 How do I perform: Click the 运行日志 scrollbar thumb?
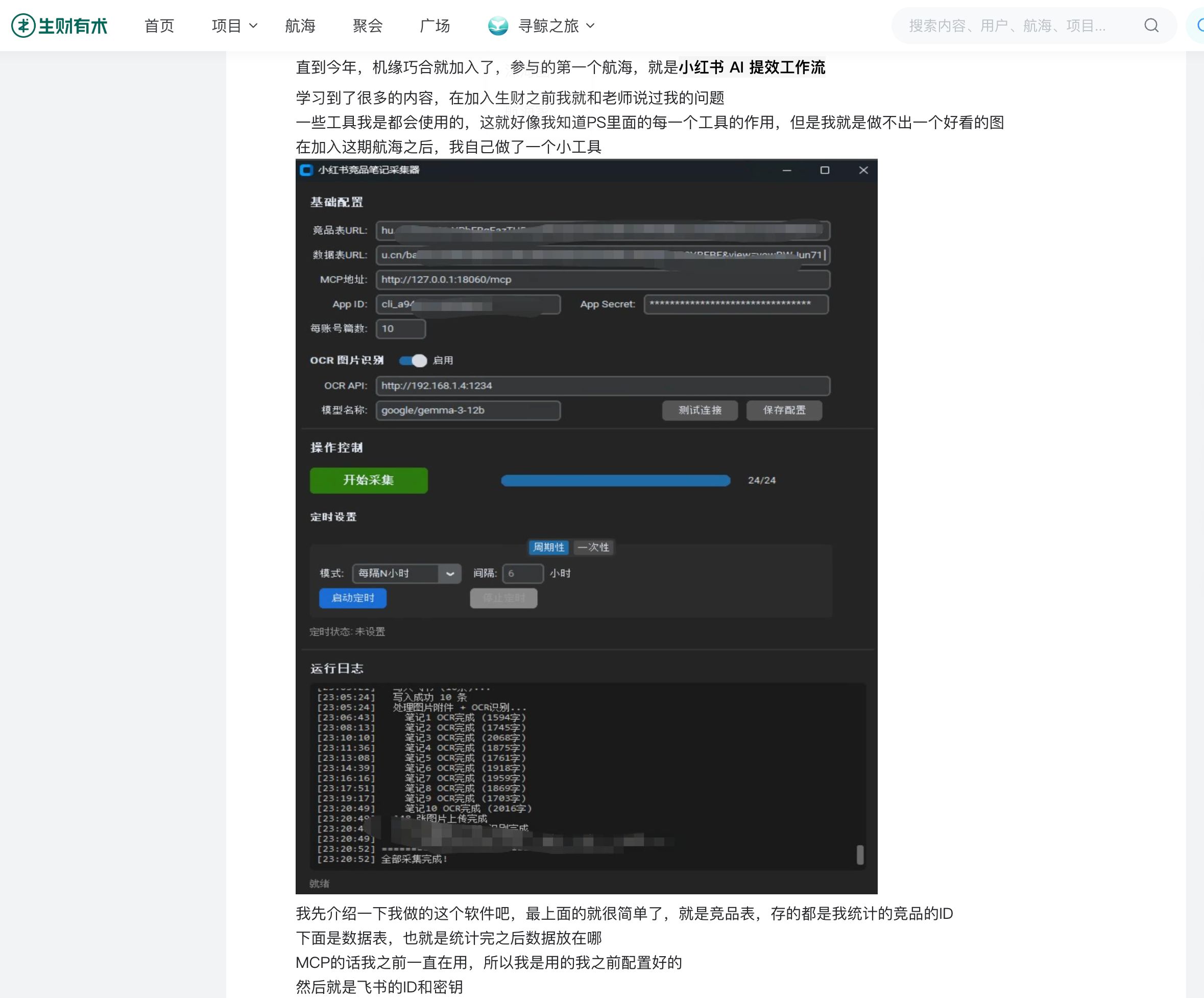point(860,855)
